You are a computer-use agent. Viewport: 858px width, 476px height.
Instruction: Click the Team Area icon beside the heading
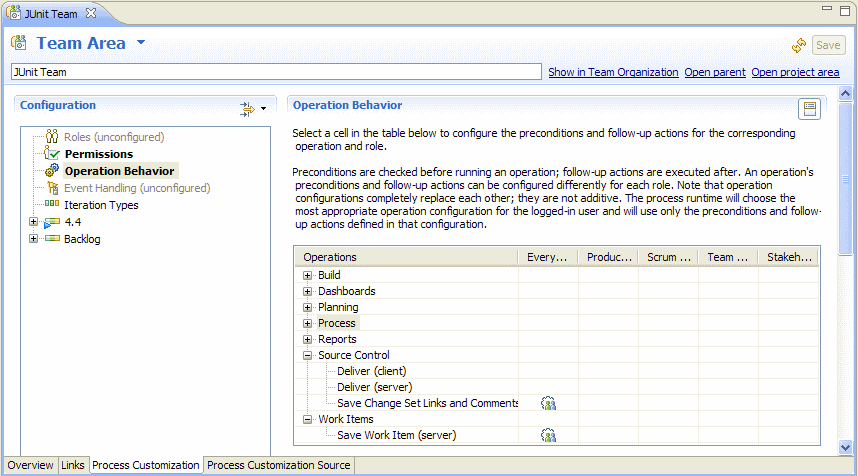(x=19, y=43)
